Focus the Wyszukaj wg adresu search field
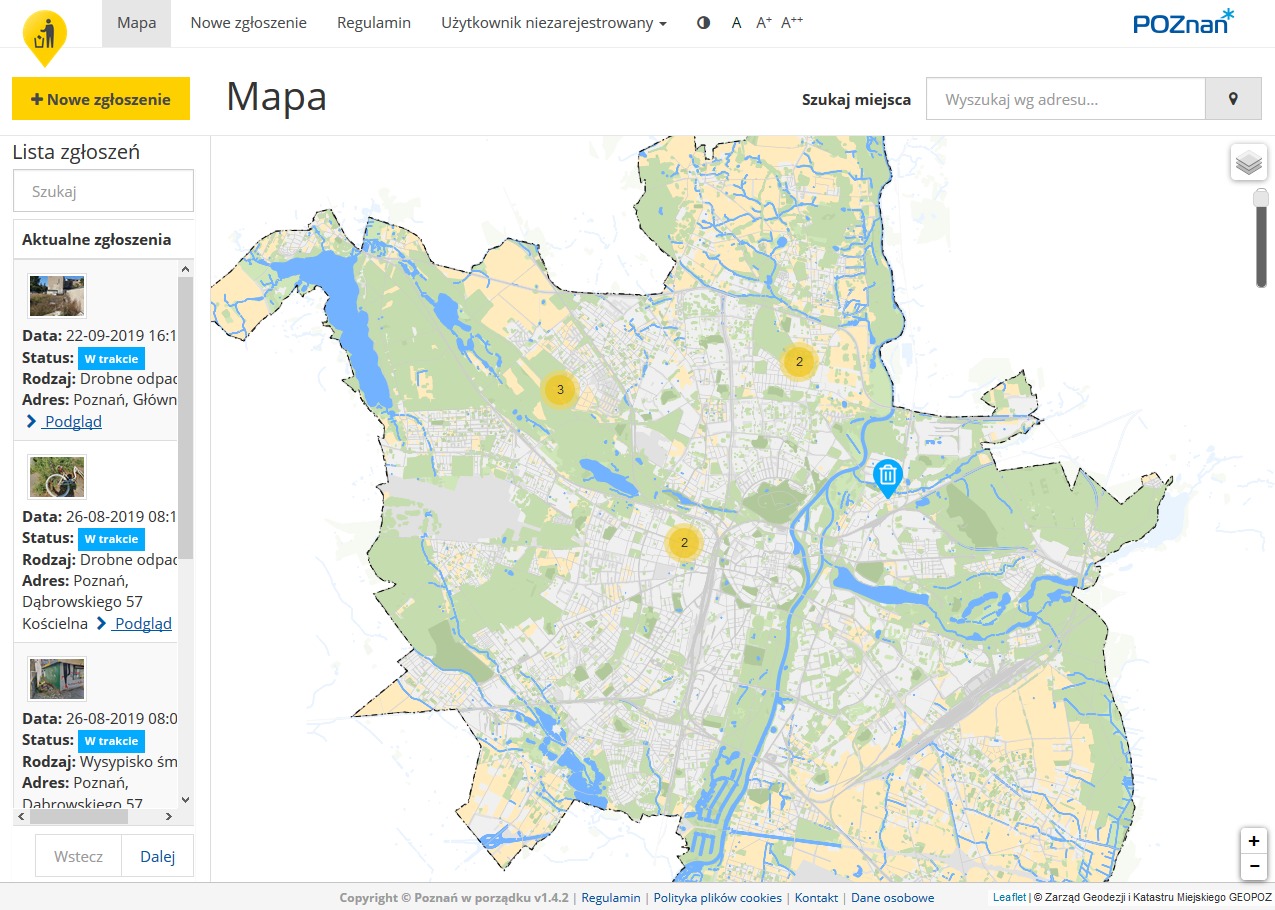Viewport: 1275px width, 910px height. (x=1065, y=99)
